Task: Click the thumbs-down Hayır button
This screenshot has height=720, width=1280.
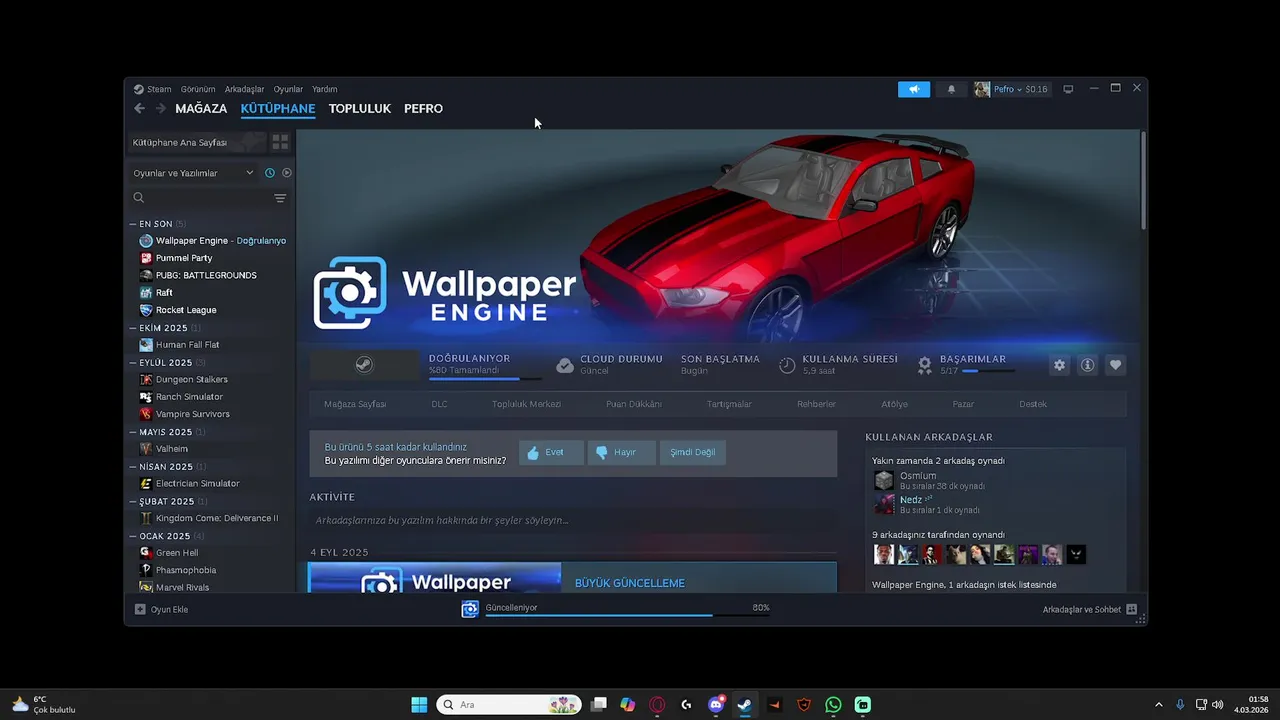Action: pyautogui.click(x=621, y=452)
